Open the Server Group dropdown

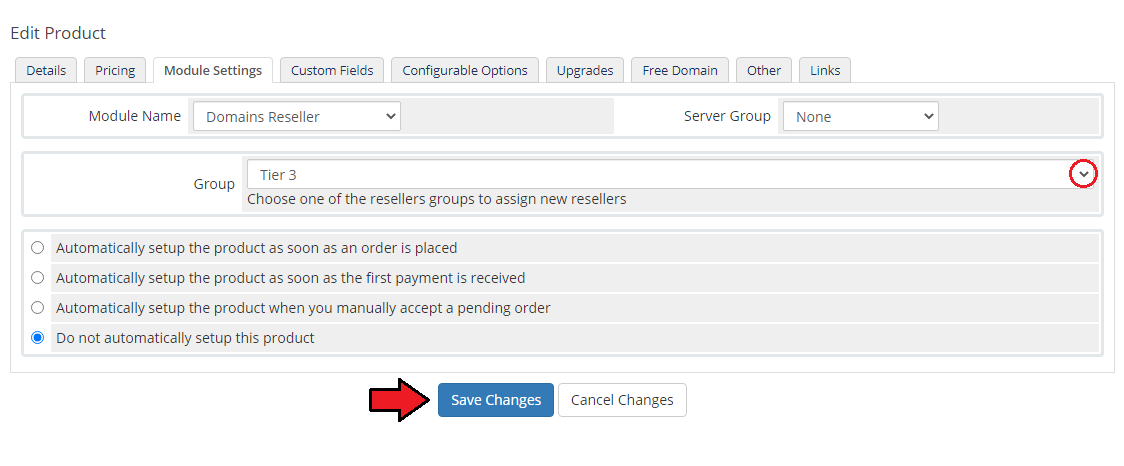coord(859,116)
